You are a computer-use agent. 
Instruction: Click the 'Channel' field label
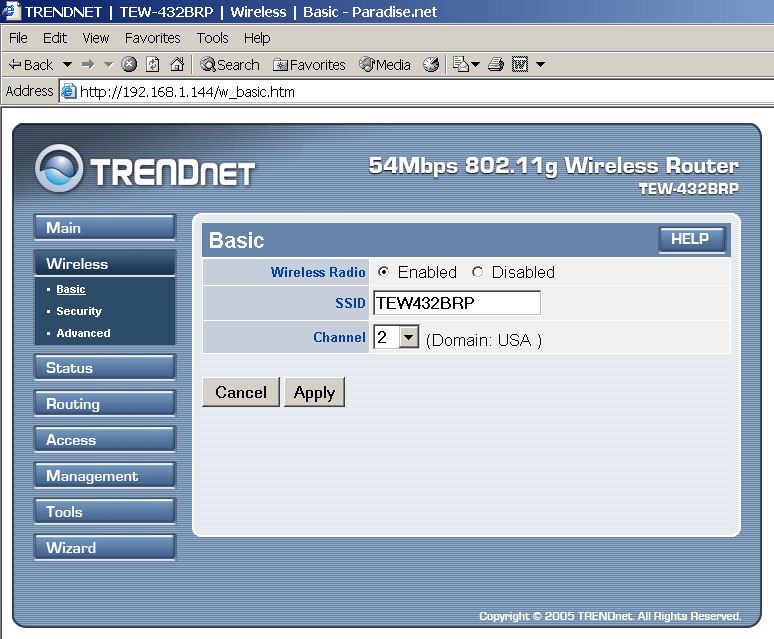339,337
